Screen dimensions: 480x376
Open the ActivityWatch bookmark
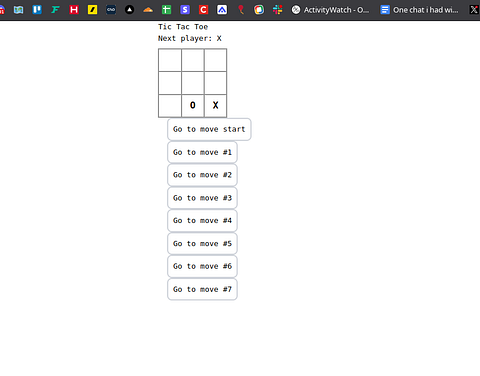tap(330, 10)
